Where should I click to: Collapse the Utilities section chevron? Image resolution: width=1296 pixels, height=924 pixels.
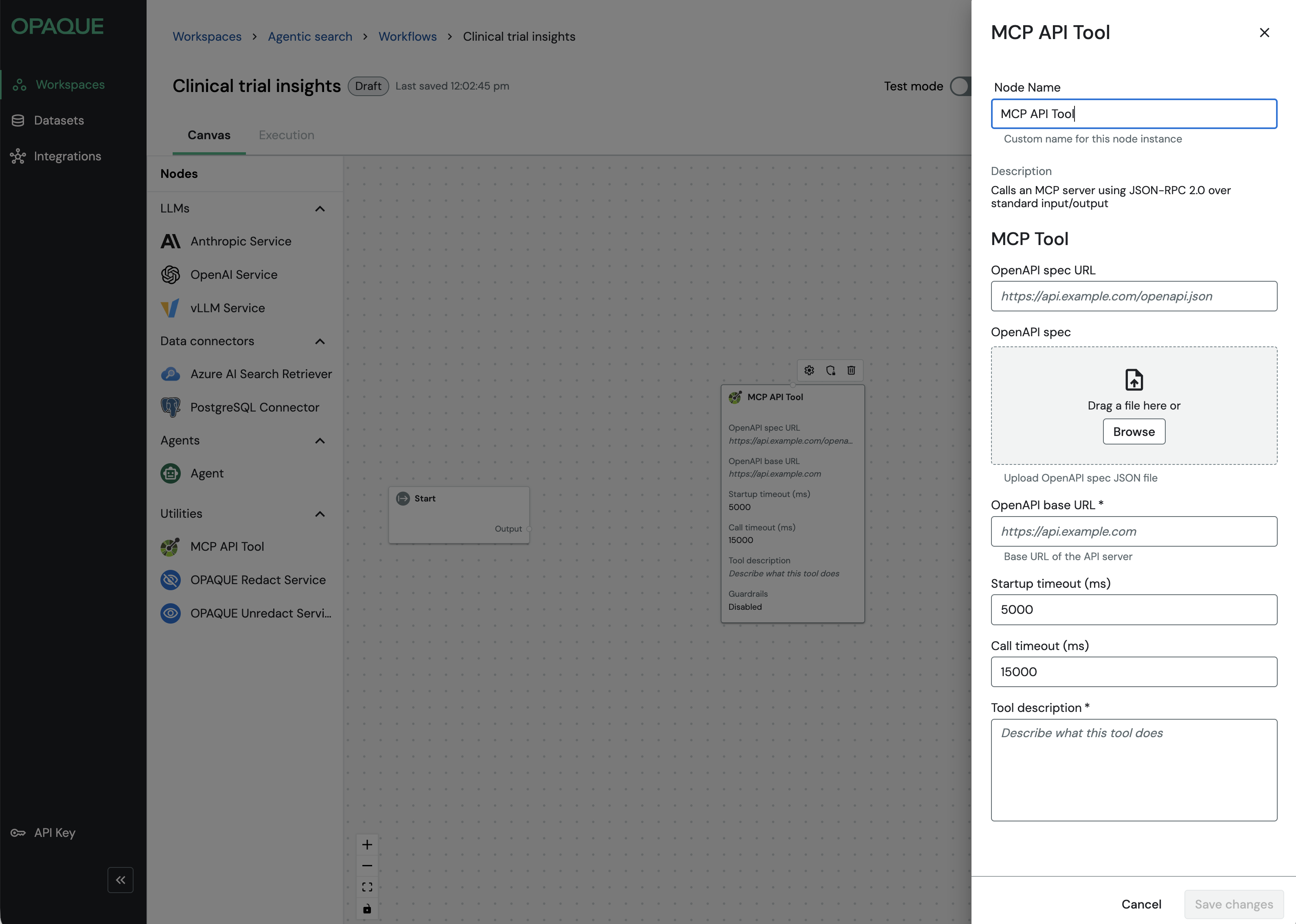tap(320, 514)
